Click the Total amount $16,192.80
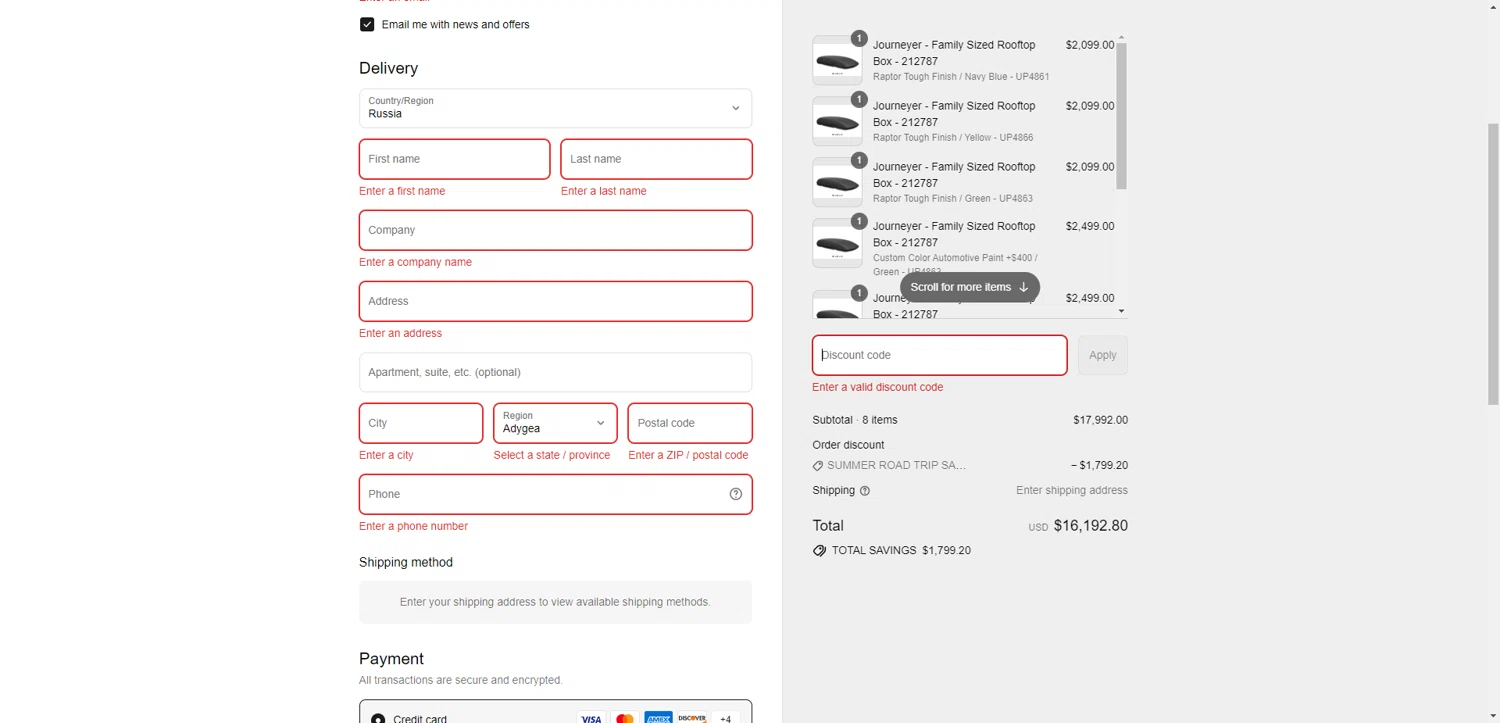 (1091, 526)
